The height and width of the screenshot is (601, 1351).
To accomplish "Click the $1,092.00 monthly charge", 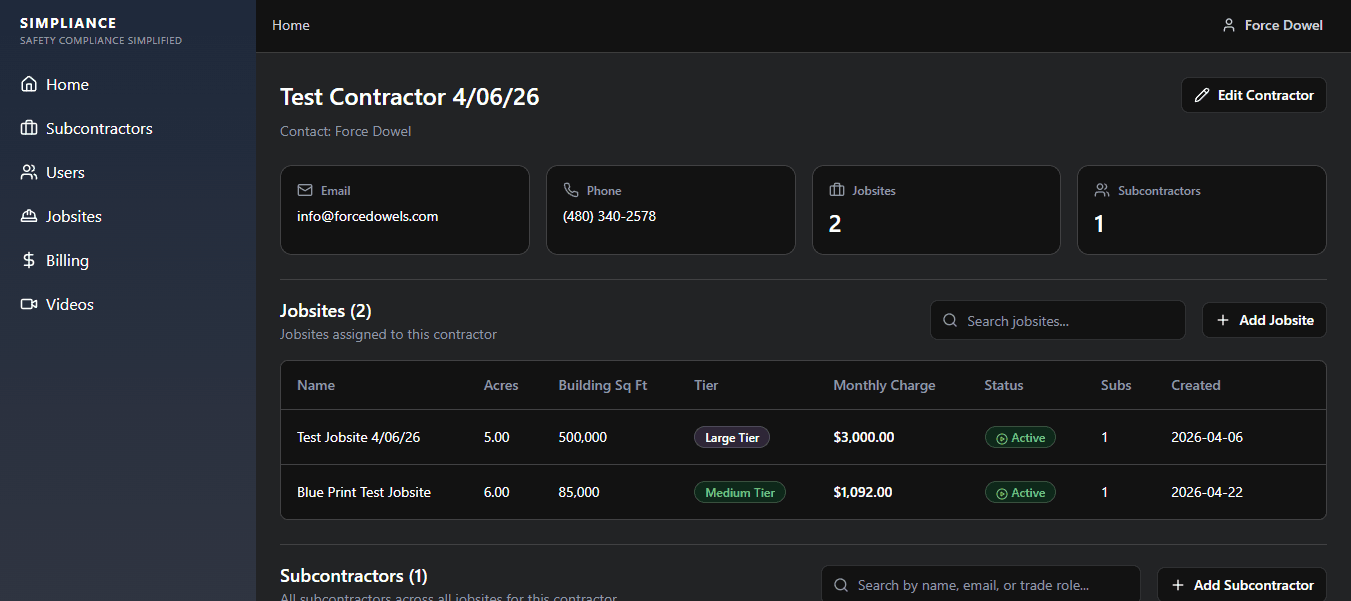I will coord(863,492).
